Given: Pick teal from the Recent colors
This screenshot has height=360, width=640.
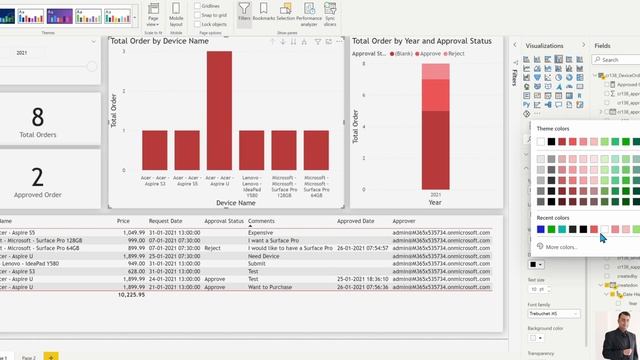Looking at the screenshot, I should 562,229.
